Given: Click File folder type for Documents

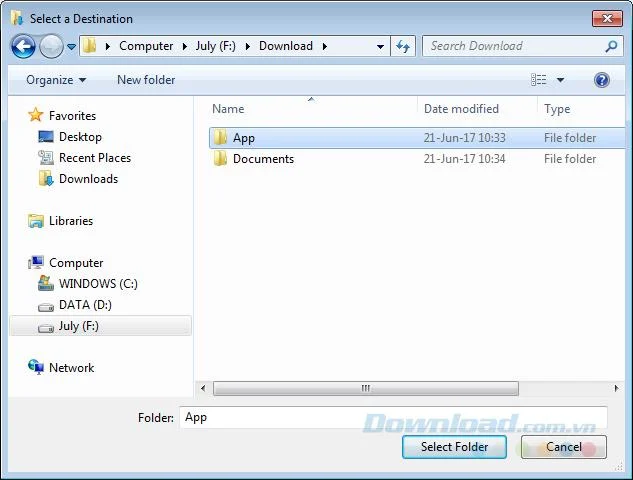Looking at the screenshot, I should [x=570, y=159].
